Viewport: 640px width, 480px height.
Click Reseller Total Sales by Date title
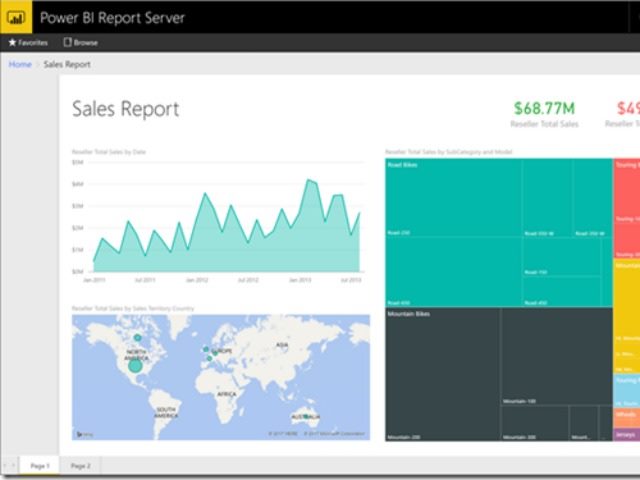click(109, 152)
